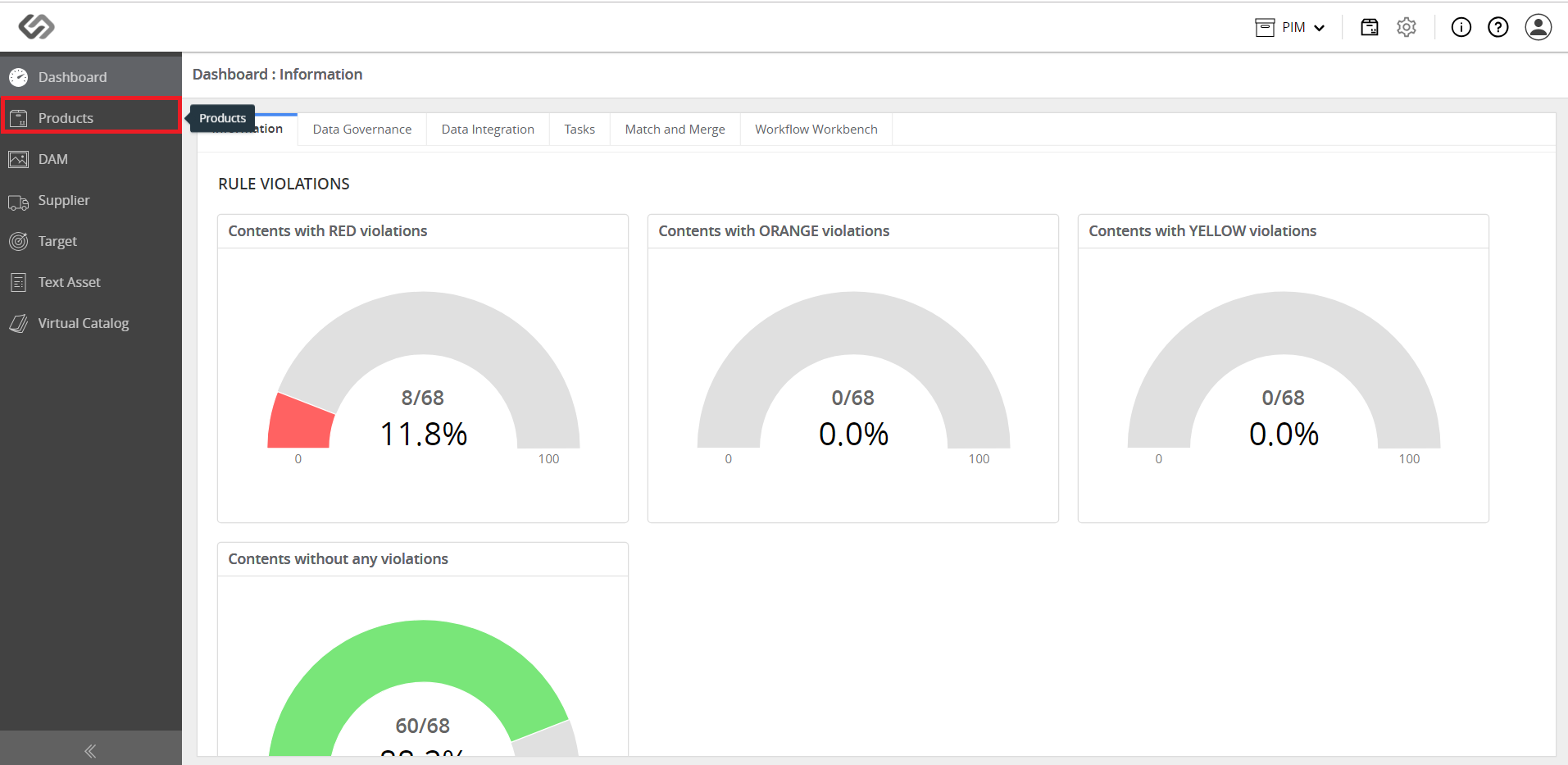Click the PIM archive box icon
The width and height of the screenshot is (1568, 765).
pyautogui.click(x=1265, y=27)
